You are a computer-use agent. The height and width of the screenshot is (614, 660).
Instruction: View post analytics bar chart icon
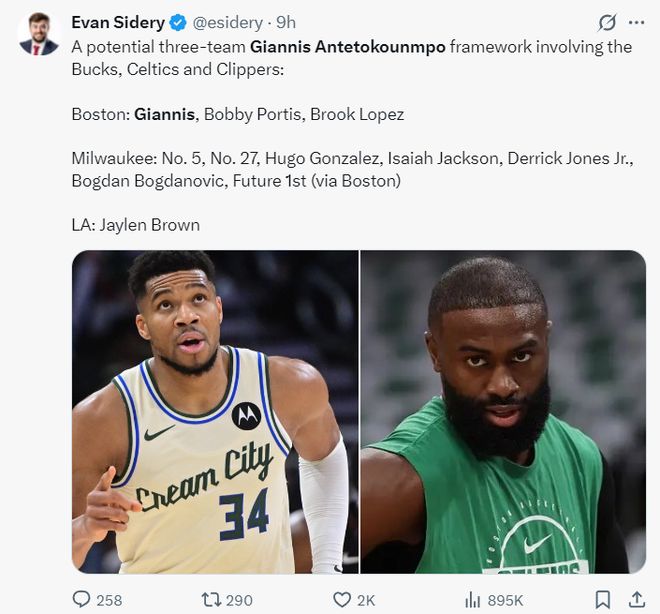click(473, 600)
